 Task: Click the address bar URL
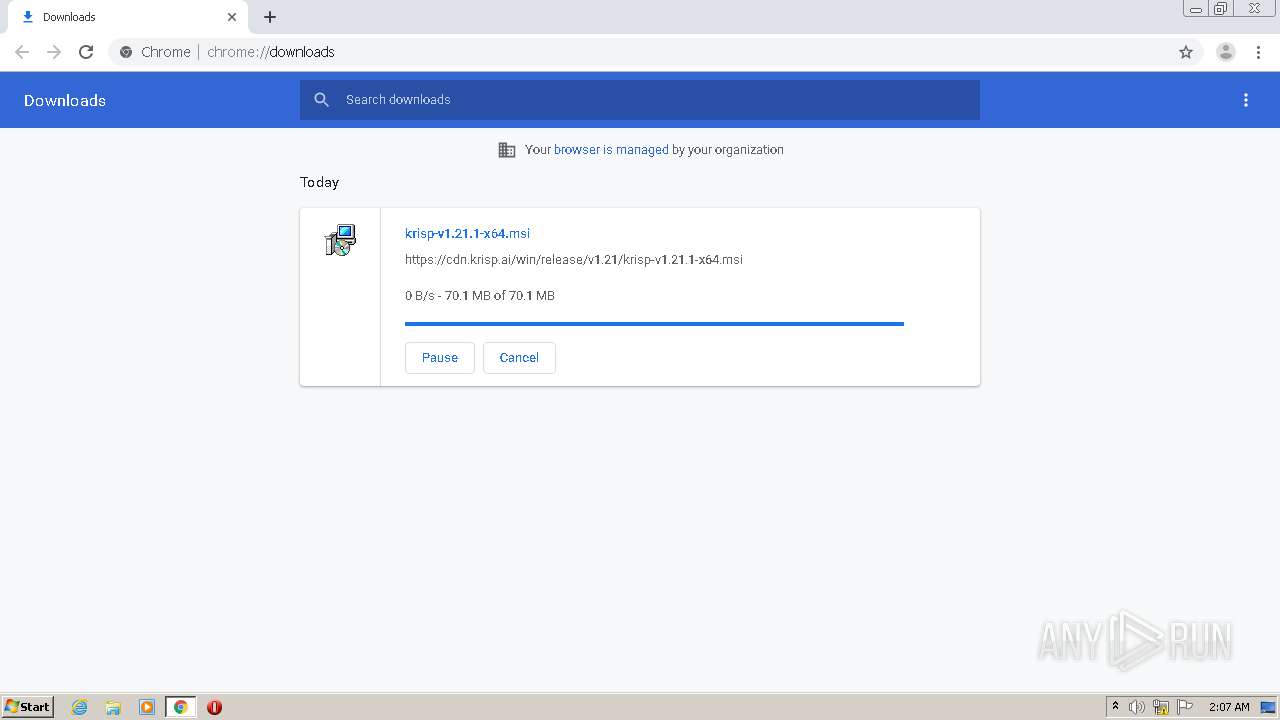point(271,52)
